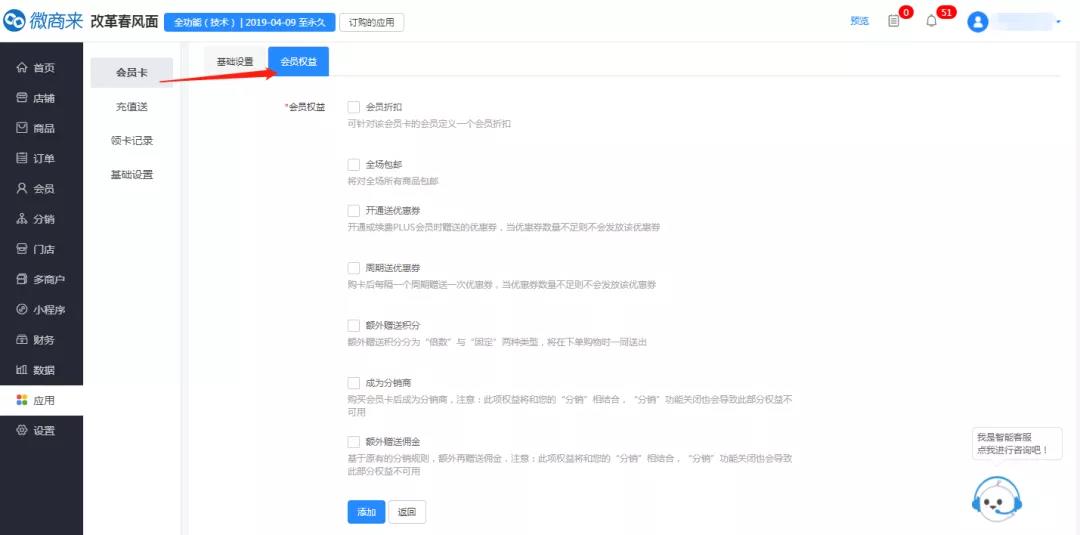Click the blue 添加 button
This screenshot has width=1080, height=535.
coord(365,512)
